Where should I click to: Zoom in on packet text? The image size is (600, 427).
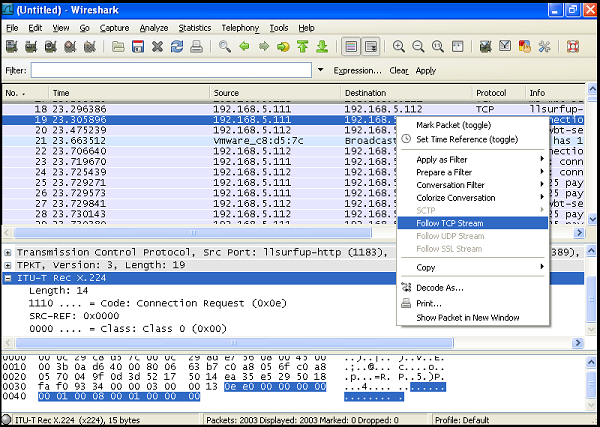click(x=399, y=47)
